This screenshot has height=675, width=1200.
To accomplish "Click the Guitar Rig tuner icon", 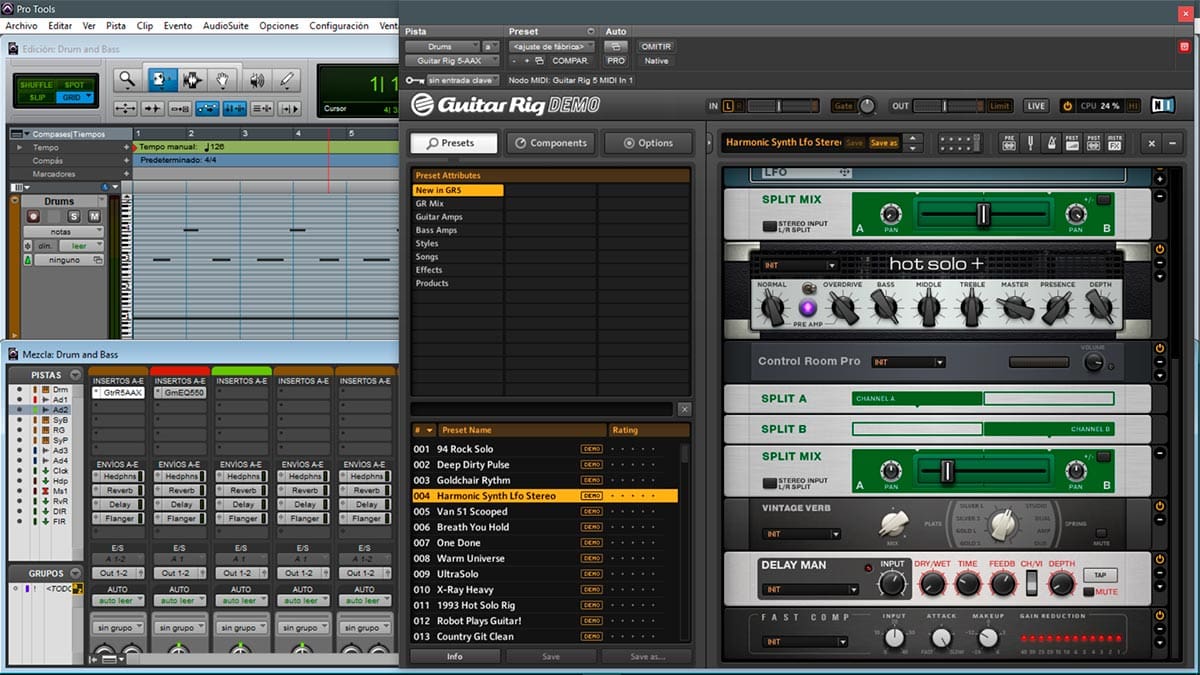I will pyautogui.click(x=1030, y=143).
